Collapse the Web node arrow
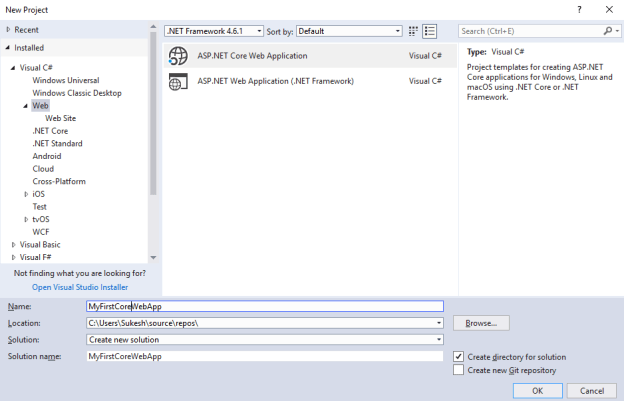 25,106
